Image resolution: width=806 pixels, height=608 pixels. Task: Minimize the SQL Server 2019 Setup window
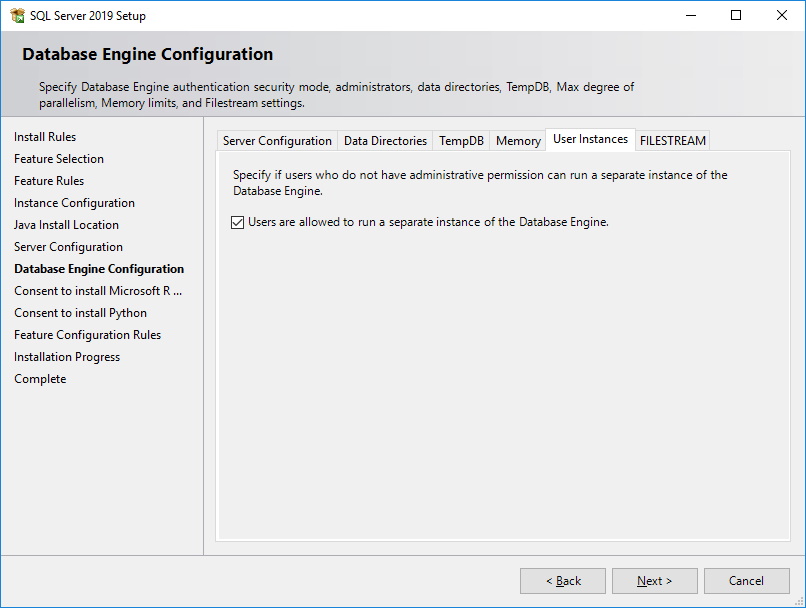(x=691, y=15)
